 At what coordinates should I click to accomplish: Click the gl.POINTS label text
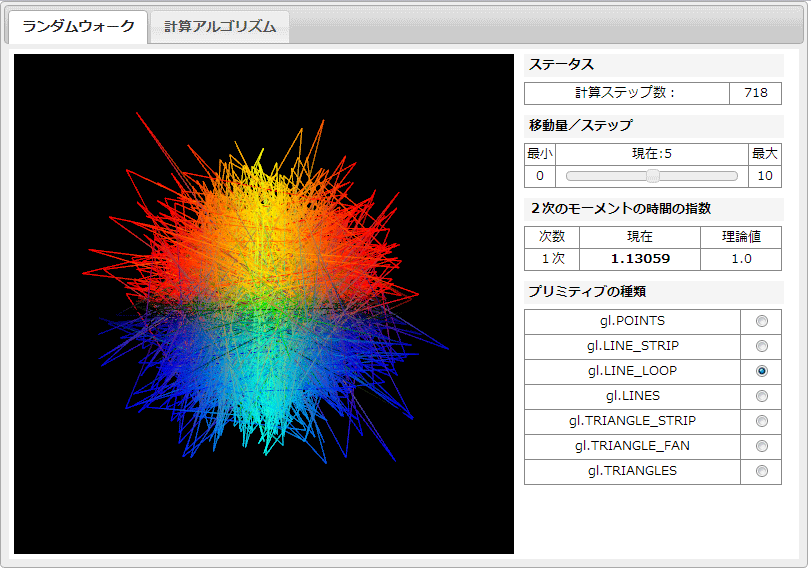pos(632,321)
